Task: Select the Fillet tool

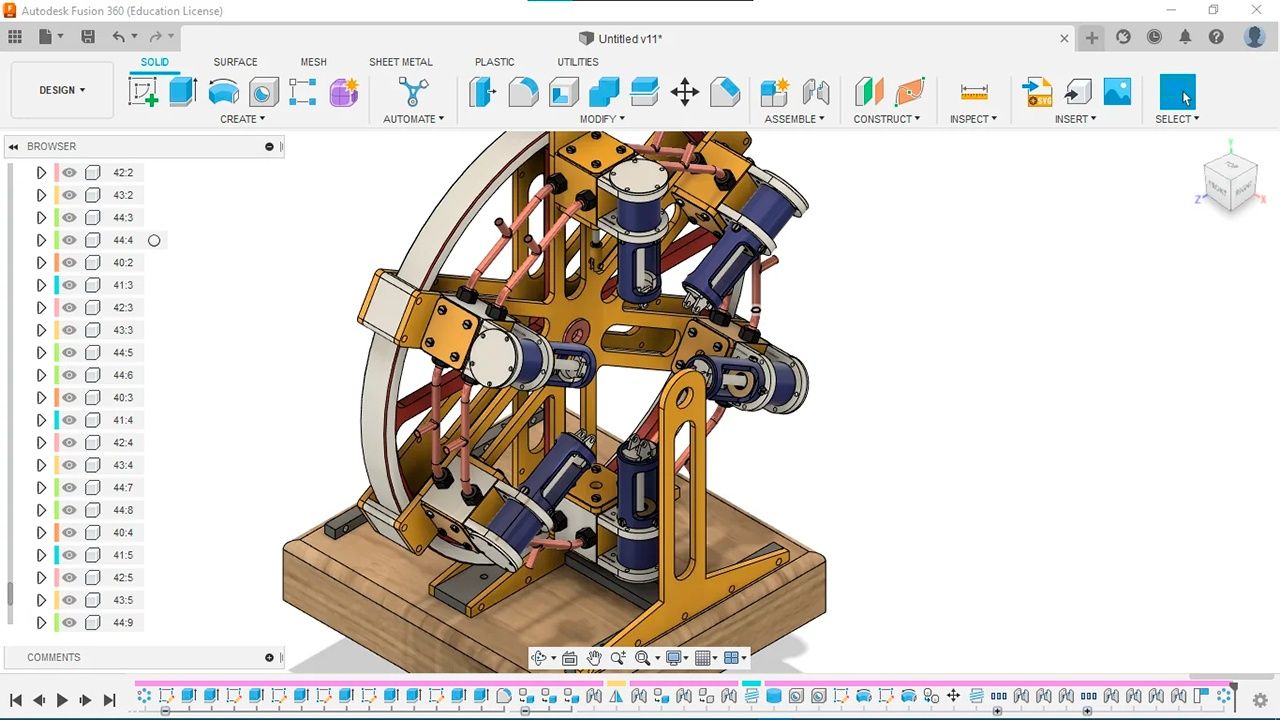Action: [523, 92]
